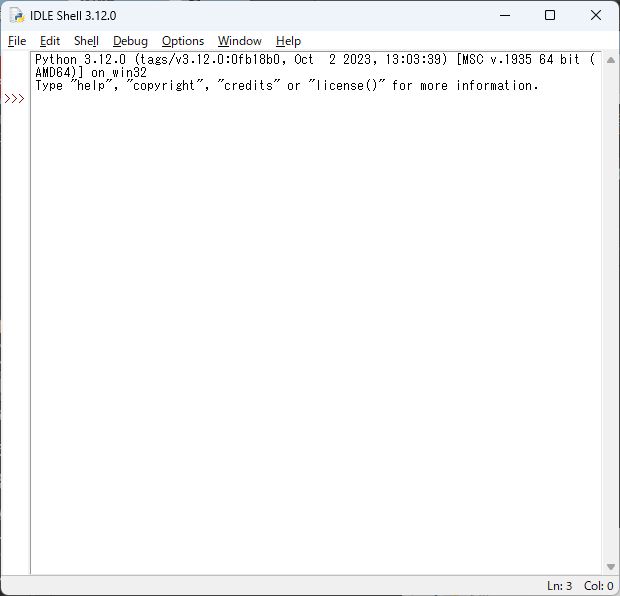The width and height of the screenshot is (620, 596).
Task: Click the scrollbar down arrow
Action: tap(611, 567)
